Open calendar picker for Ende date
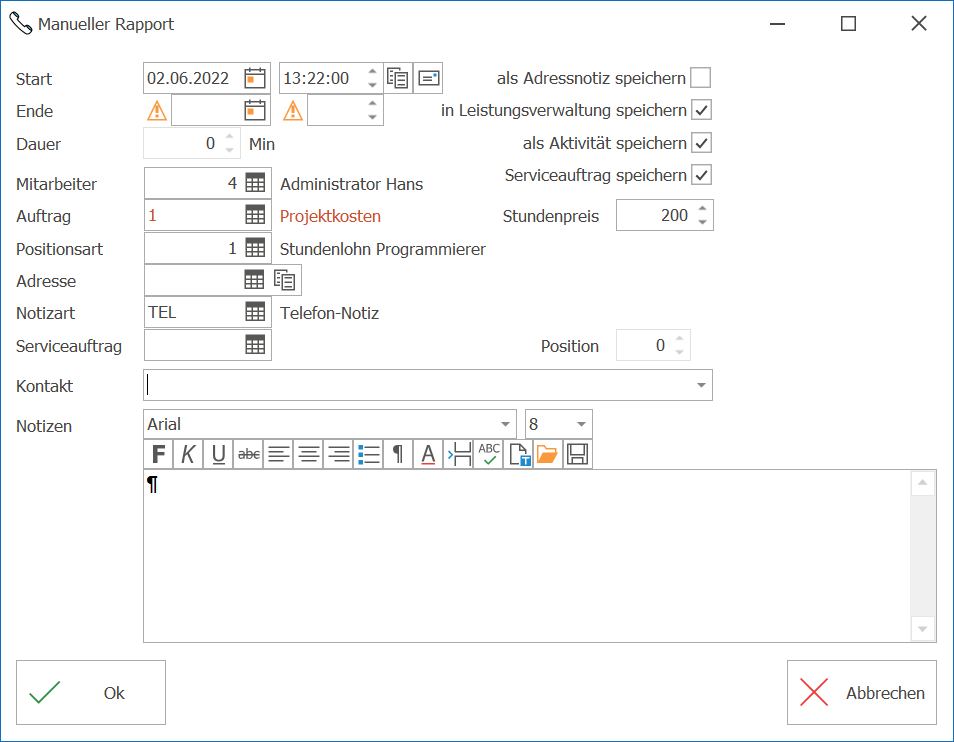This screenshot has height=742, width=954. pos(255,111)
